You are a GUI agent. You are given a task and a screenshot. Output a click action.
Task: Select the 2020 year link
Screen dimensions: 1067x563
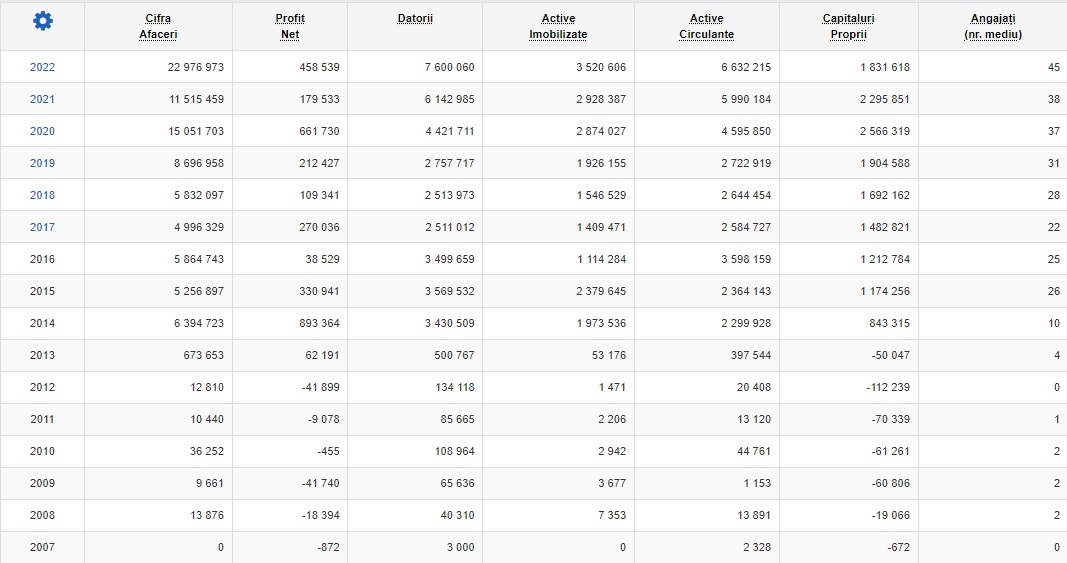click(x=42, y=131)
